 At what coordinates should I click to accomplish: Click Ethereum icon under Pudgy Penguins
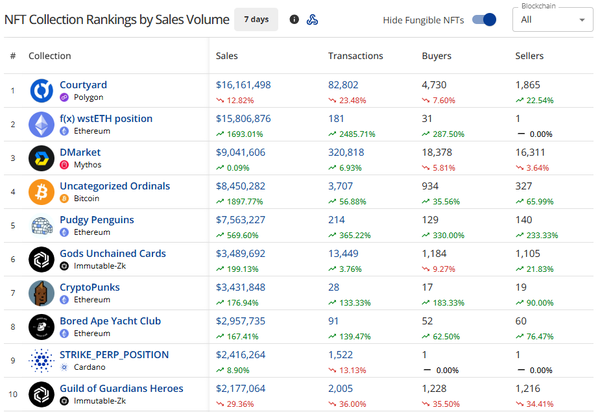coord(64,232)
